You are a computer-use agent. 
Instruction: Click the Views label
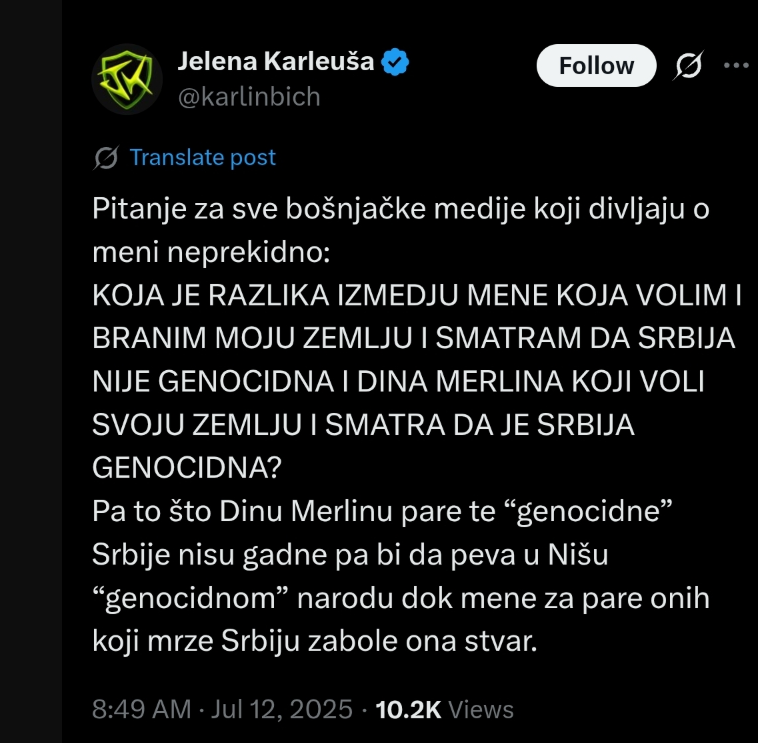click(x=481, y=710)
